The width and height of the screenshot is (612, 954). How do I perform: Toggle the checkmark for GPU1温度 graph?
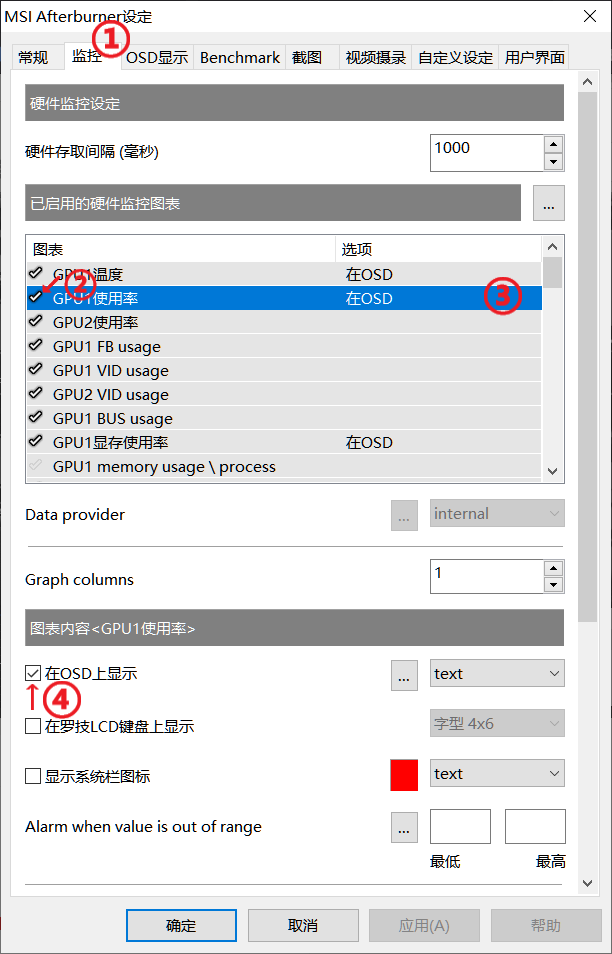click(36, 273)
